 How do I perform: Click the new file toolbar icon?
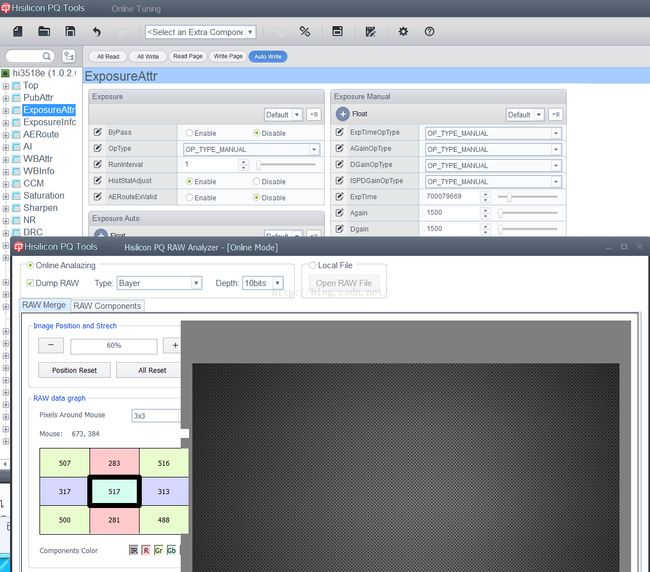[x=18, y=32]
